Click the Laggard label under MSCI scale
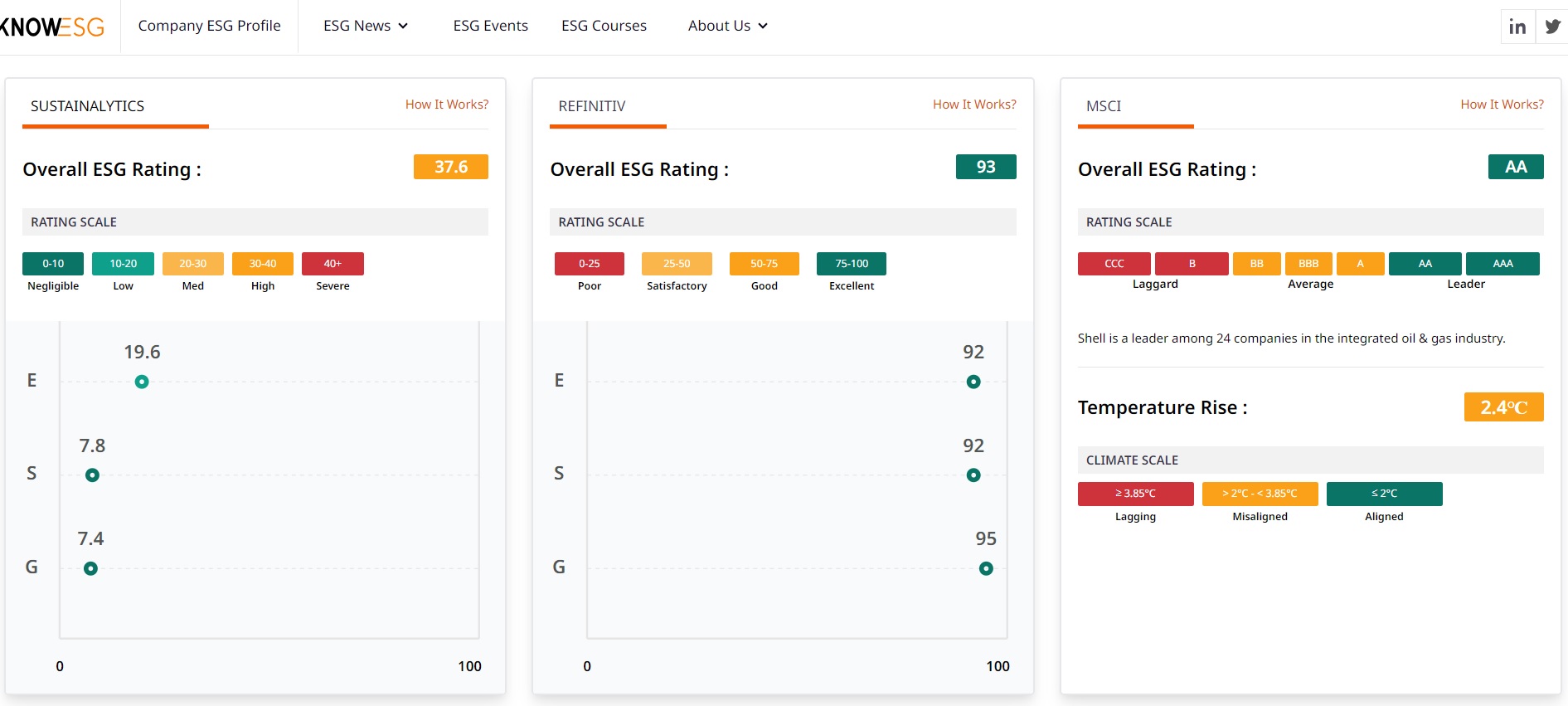The height and width of the screenshot is (706, 1568). coord(1155,284)
